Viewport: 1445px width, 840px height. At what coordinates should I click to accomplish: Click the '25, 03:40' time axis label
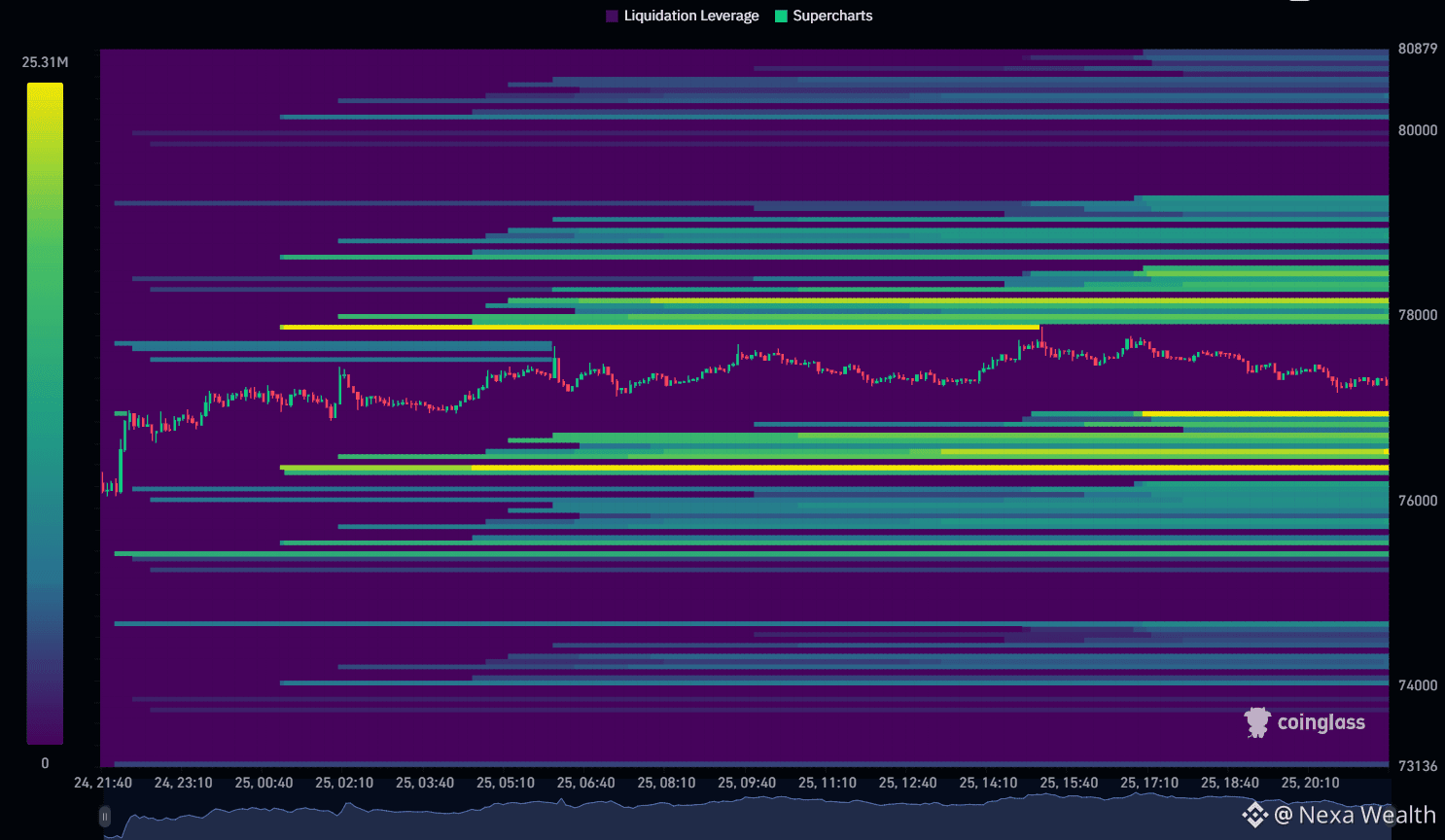point(425,783)
